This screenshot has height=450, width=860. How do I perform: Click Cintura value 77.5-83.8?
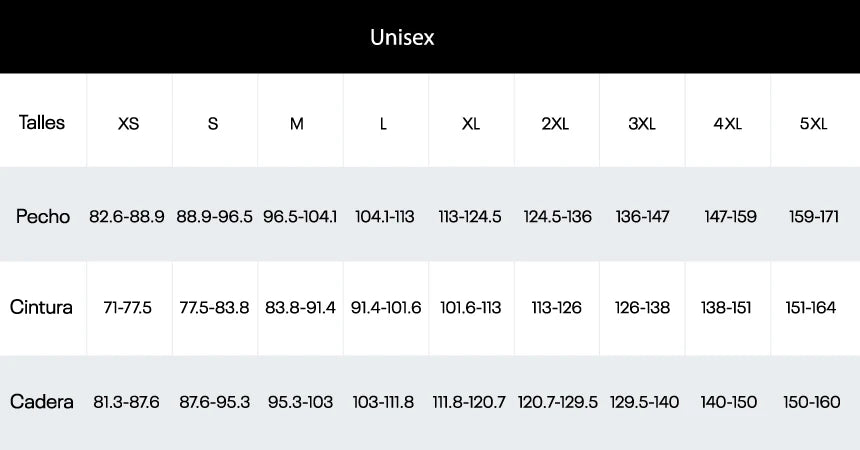[214, 308]
